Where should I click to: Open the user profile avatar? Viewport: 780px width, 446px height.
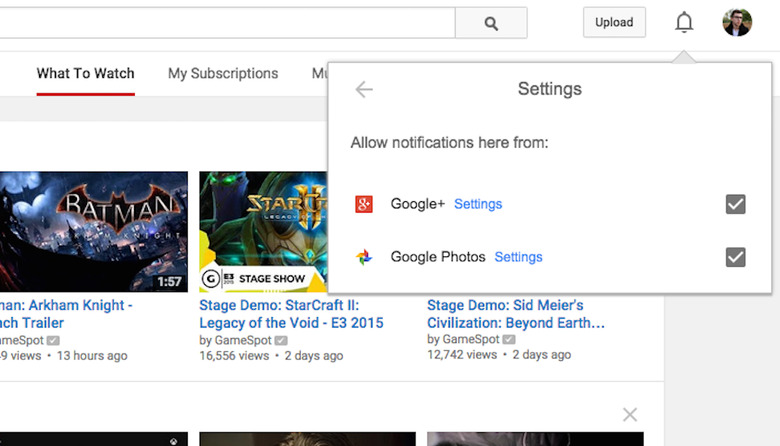tap(737, 23)
